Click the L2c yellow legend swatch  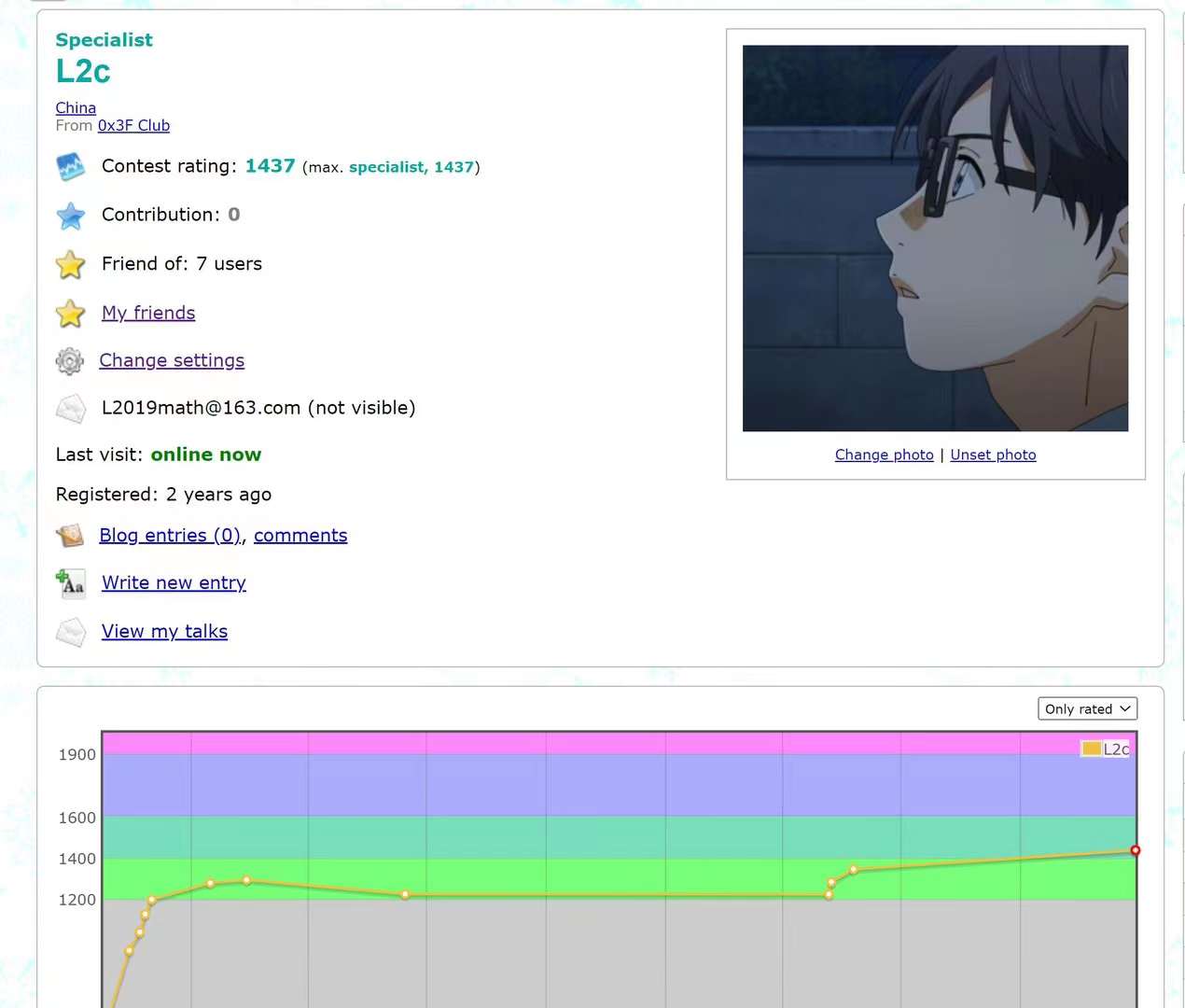[1091, 749]
